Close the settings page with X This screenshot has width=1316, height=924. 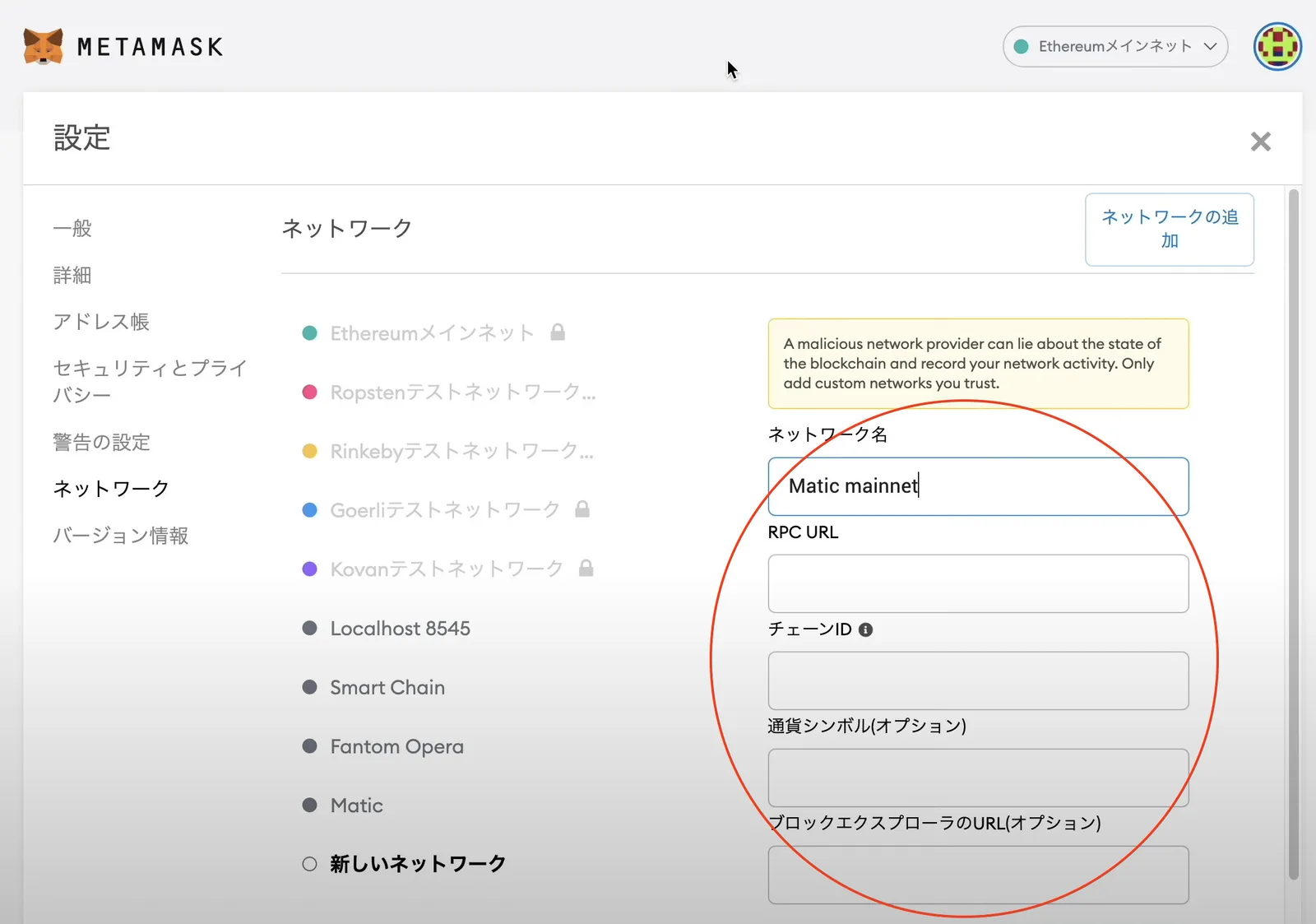click(1260, 142)
